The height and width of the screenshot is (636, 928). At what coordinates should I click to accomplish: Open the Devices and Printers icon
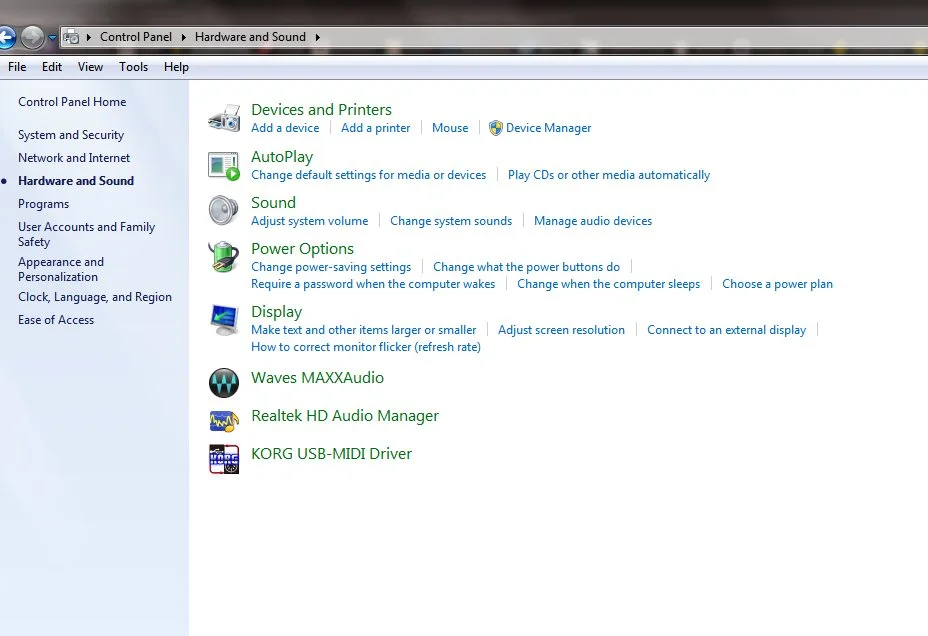pyautogui.click(x=224, y=117)
